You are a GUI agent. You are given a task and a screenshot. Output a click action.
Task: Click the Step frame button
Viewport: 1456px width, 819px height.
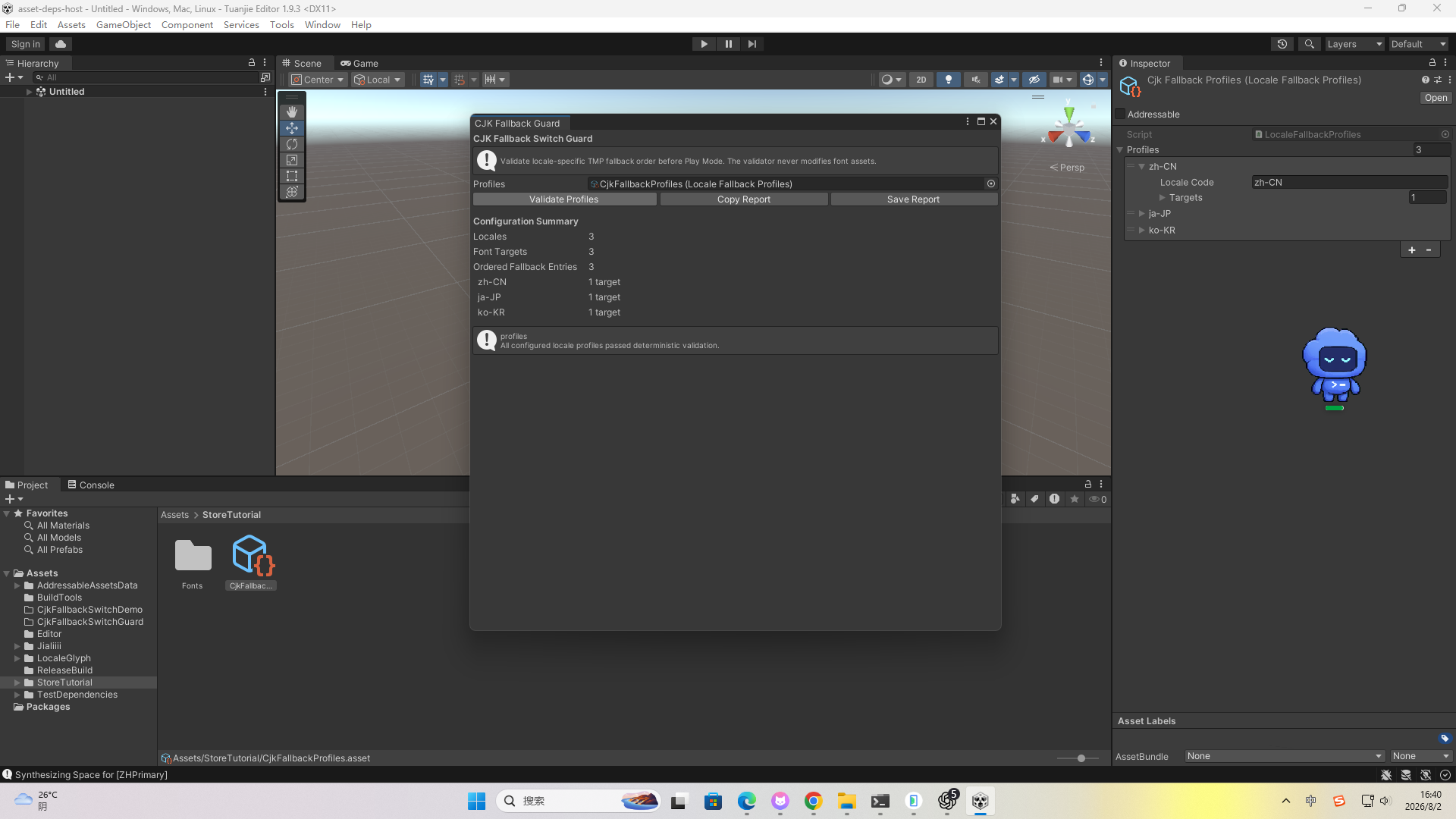[x=752, y=44]
